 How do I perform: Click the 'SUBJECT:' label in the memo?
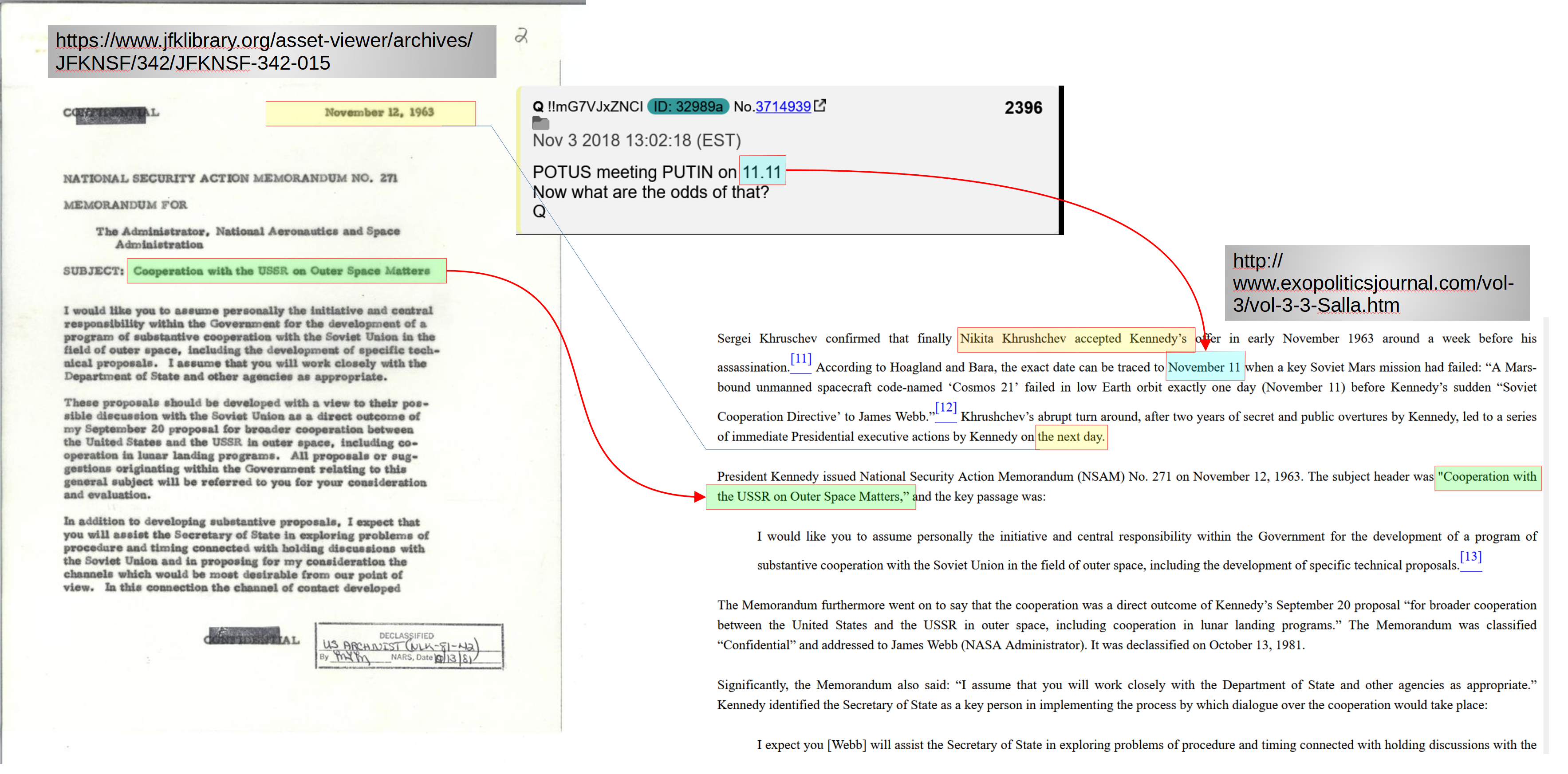pos(93,271)
